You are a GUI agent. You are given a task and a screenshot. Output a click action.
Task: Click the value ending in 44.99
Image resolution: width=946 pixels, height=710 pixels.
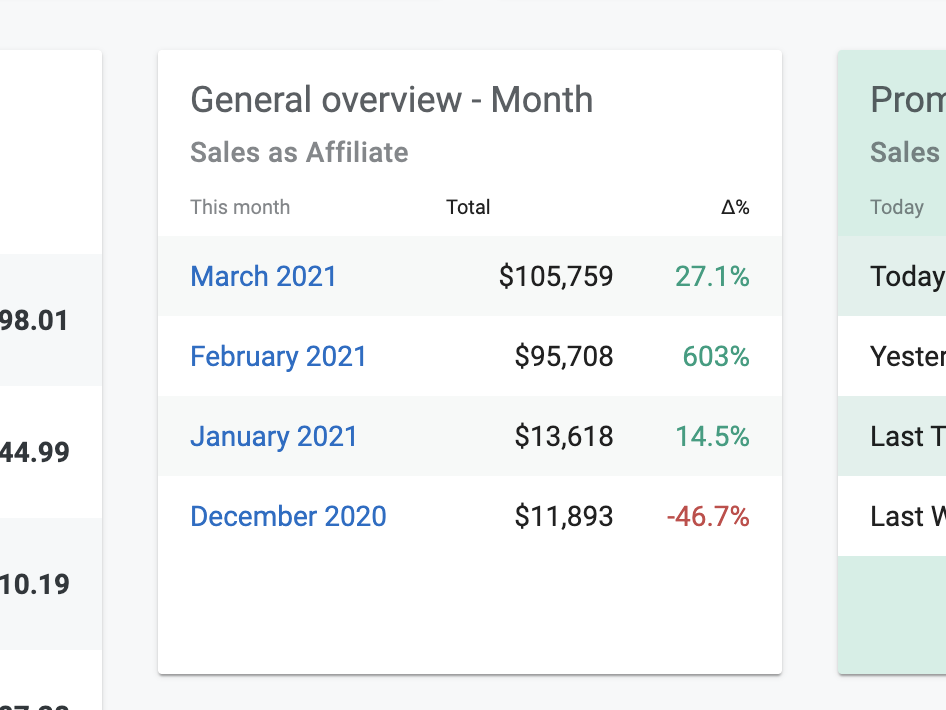(35, 453)
